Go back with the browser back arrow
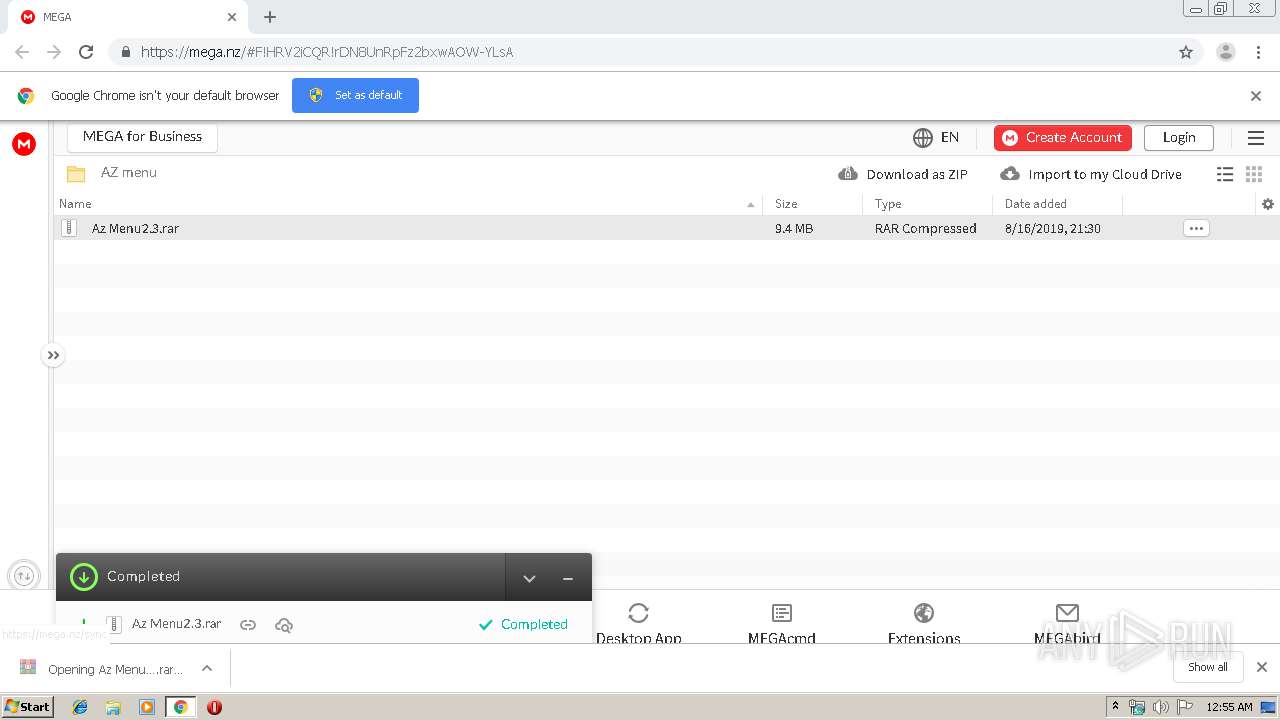The width and height of the screenshot is (1280, 720). (x=22, y=52)
